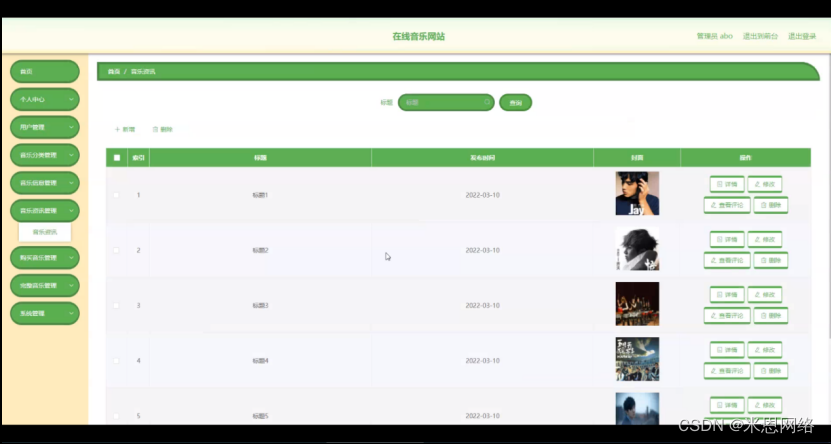Select the 音乐资讯 submenu item
Screen dimensions: 831x444
pos(45,232)
